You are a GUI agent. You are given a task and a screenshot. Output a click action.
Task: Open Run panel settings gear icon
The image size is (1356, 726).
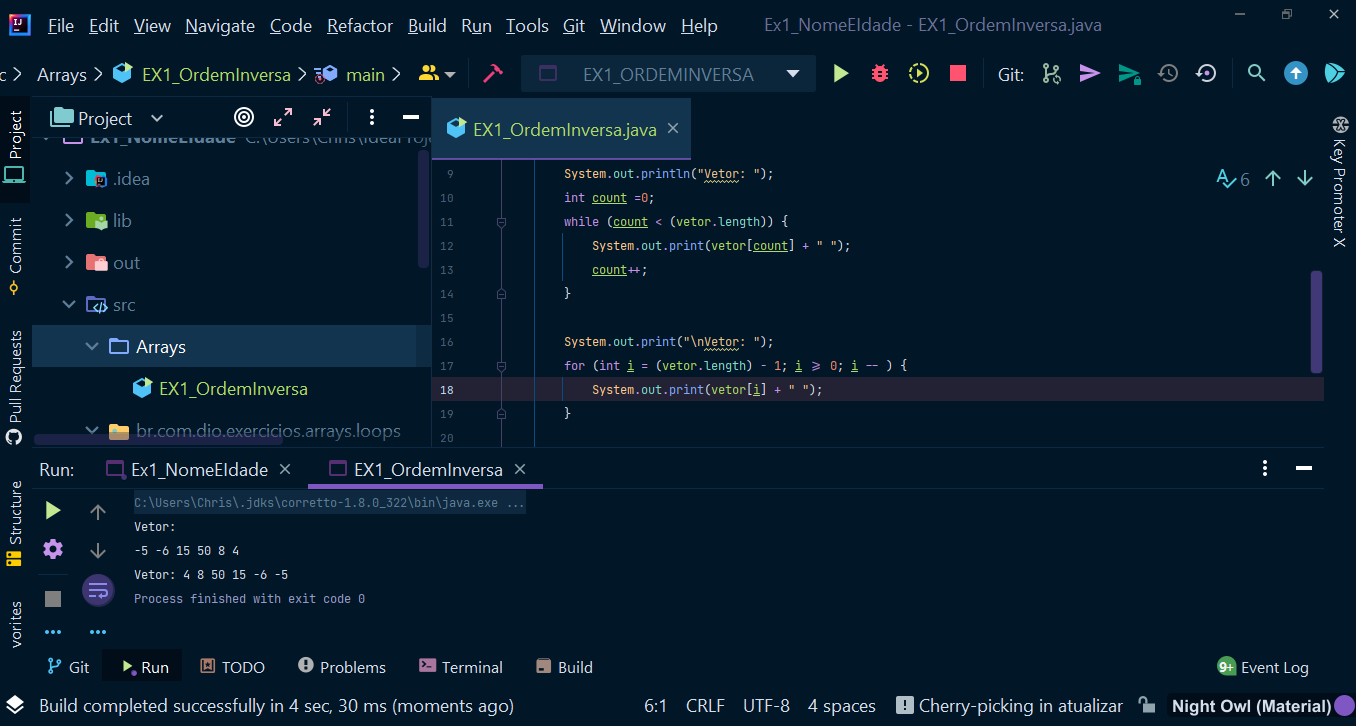click(53, 549)
